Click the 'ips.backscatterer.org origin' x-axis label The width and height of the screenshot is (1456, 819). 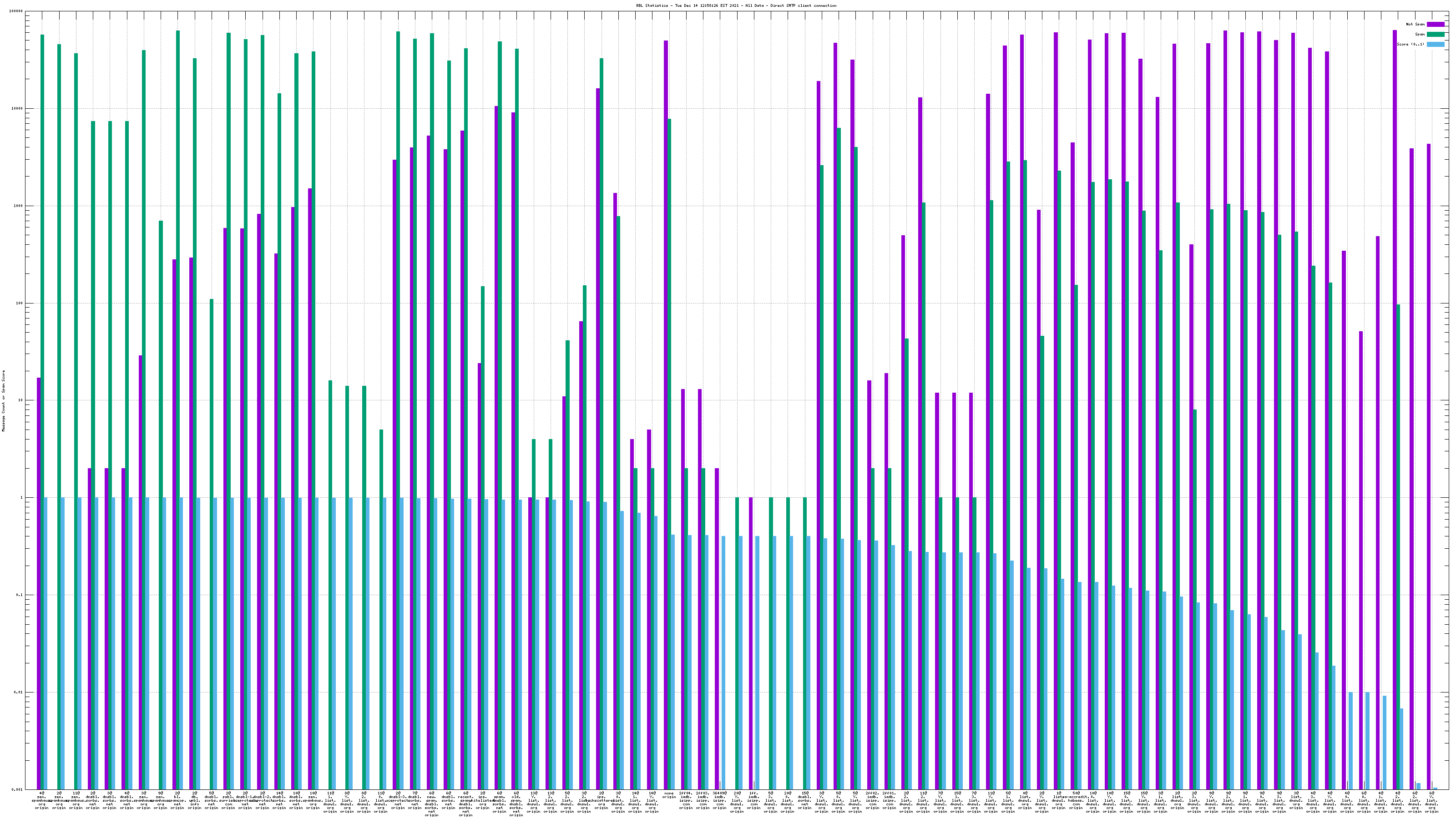click(602, 800)
